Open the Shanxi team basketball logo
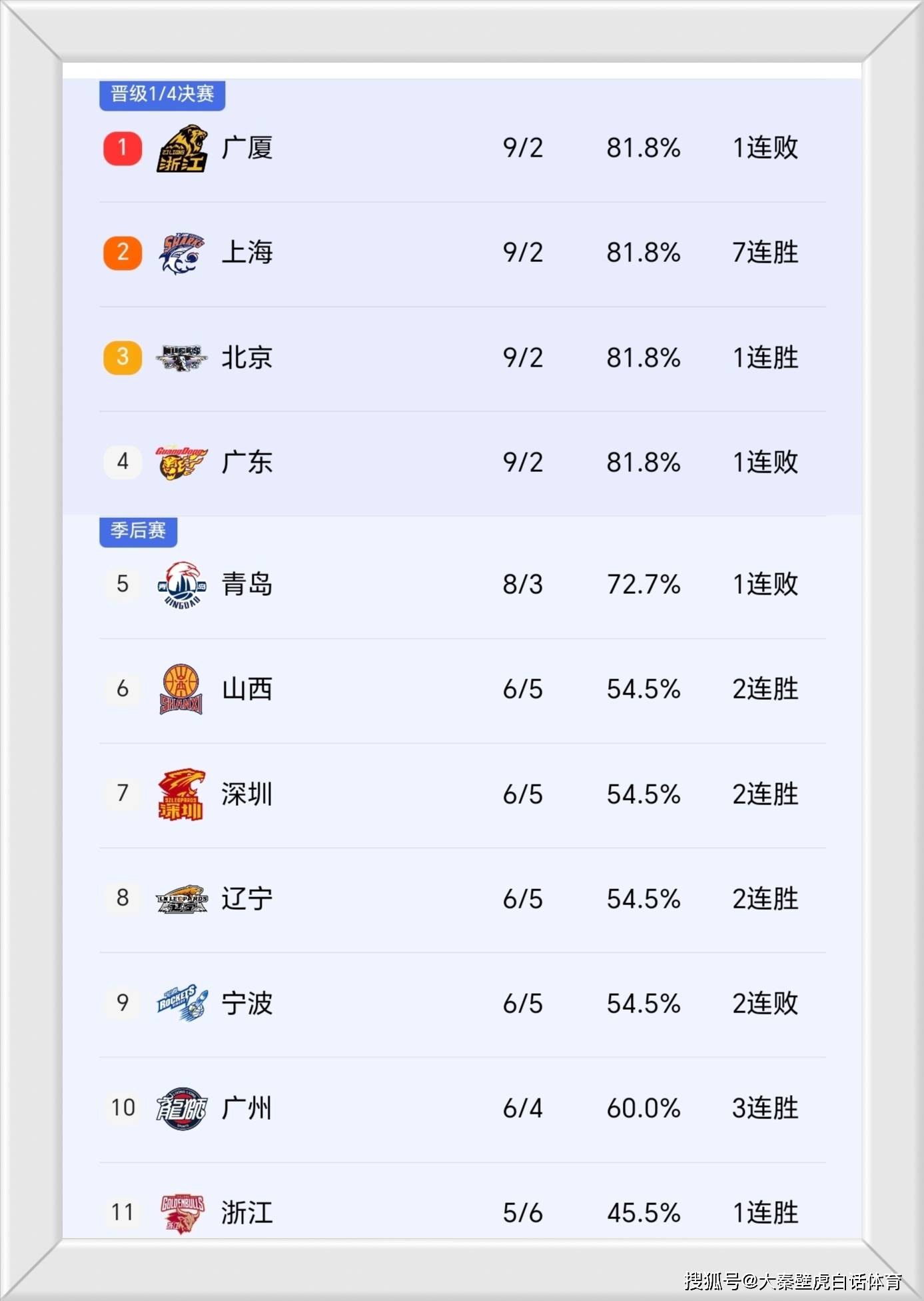Image resolution: width=924 pixels, height=1301 pixels. pyautogui.click(x=181, y=688)
